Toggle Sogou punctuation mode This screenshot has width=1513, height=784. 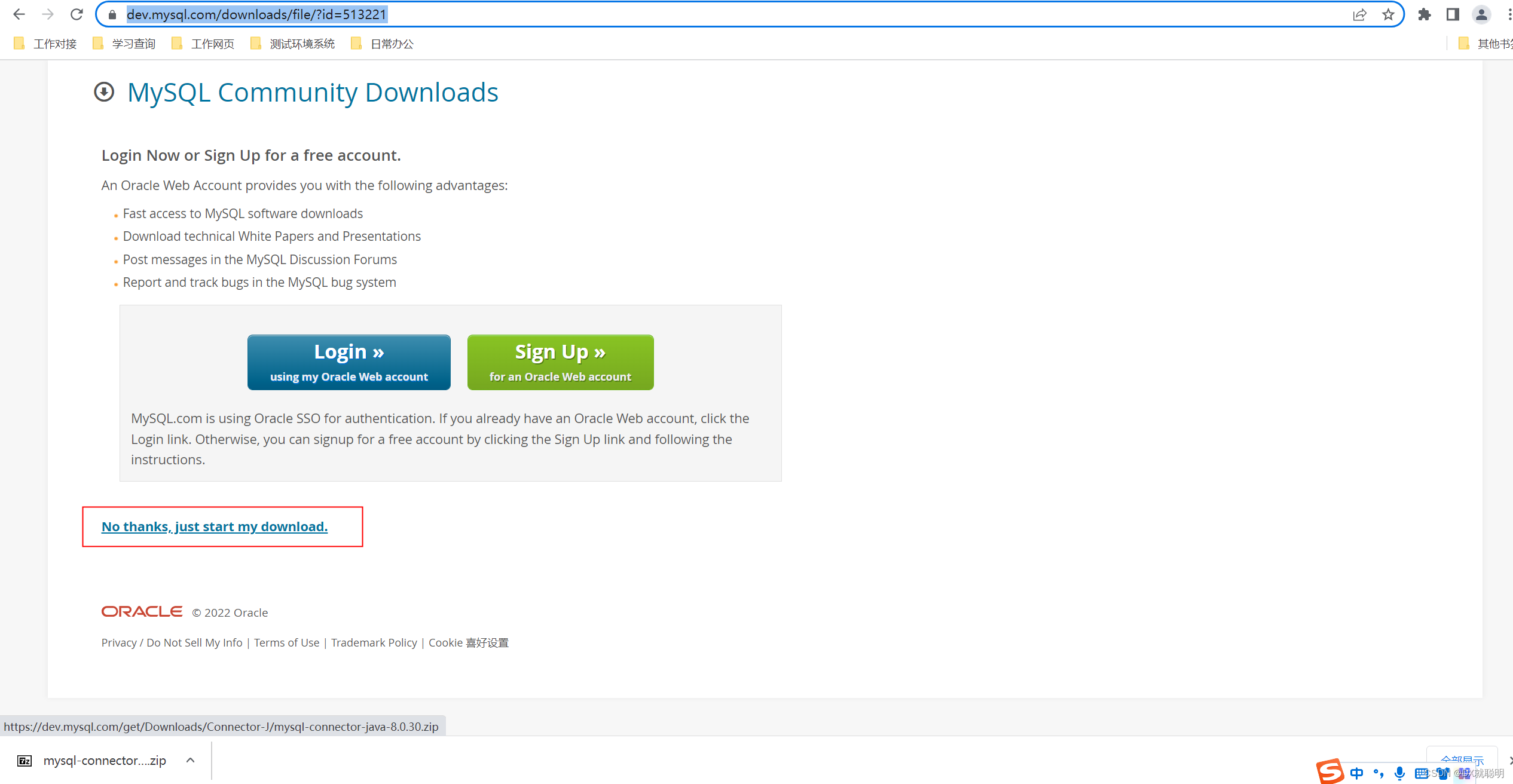[x=1378, y=773]
